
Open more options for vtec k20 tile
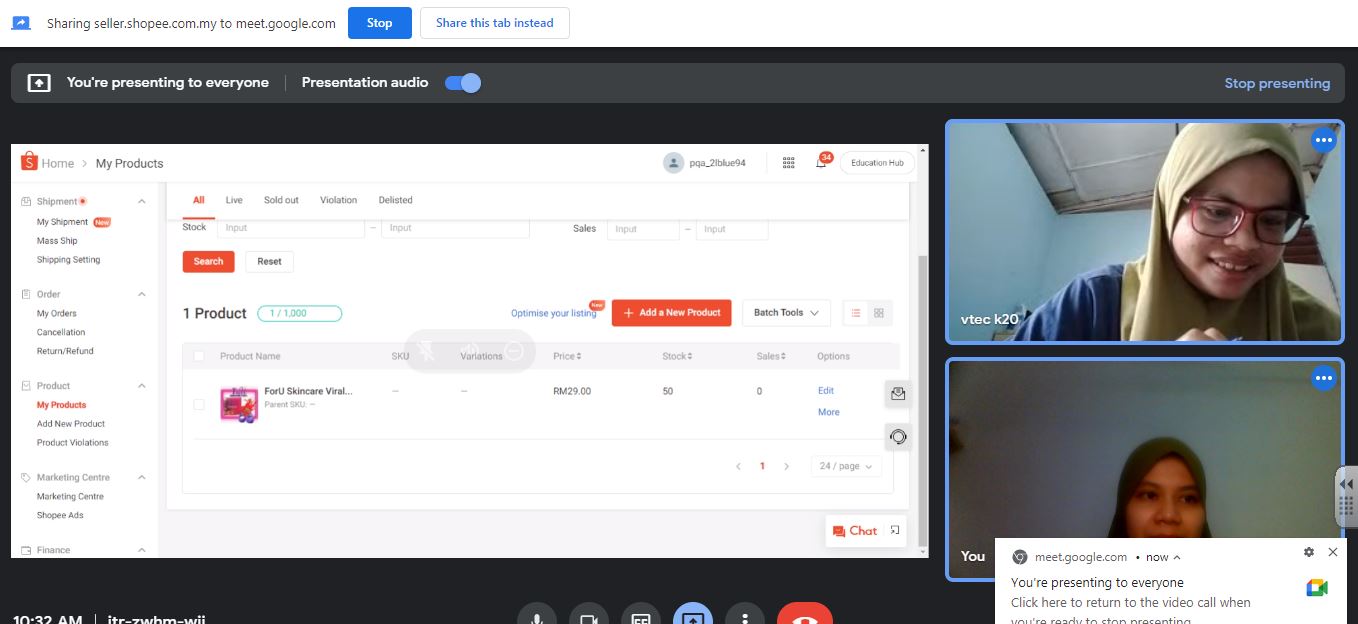point(1324,140)
